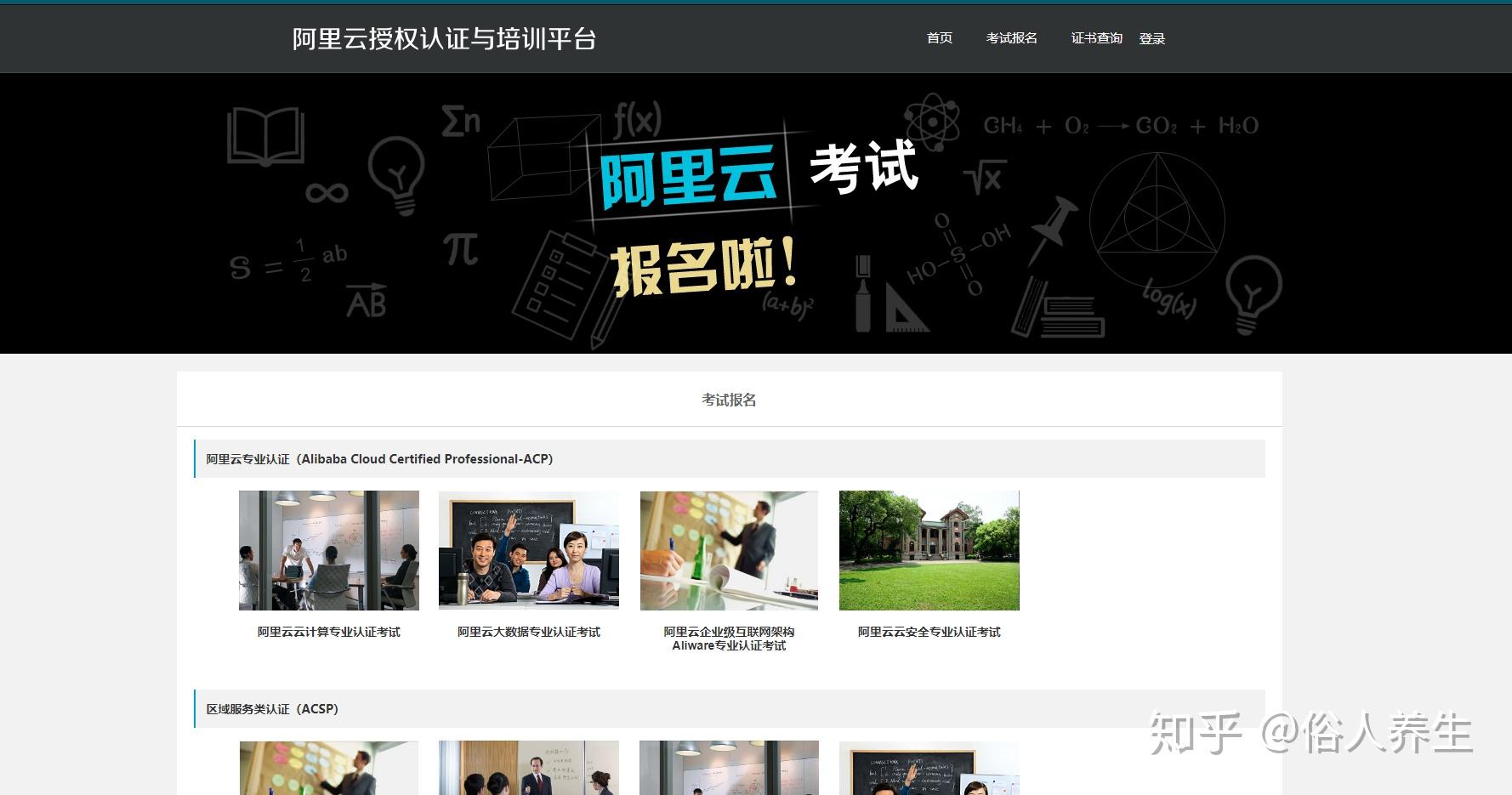Click the 阿里云专业认证 (Alibaba Cloud Certified Professional-ACP) section header
Viewport: 1512px width, 795px height.
tap(730, 459)
